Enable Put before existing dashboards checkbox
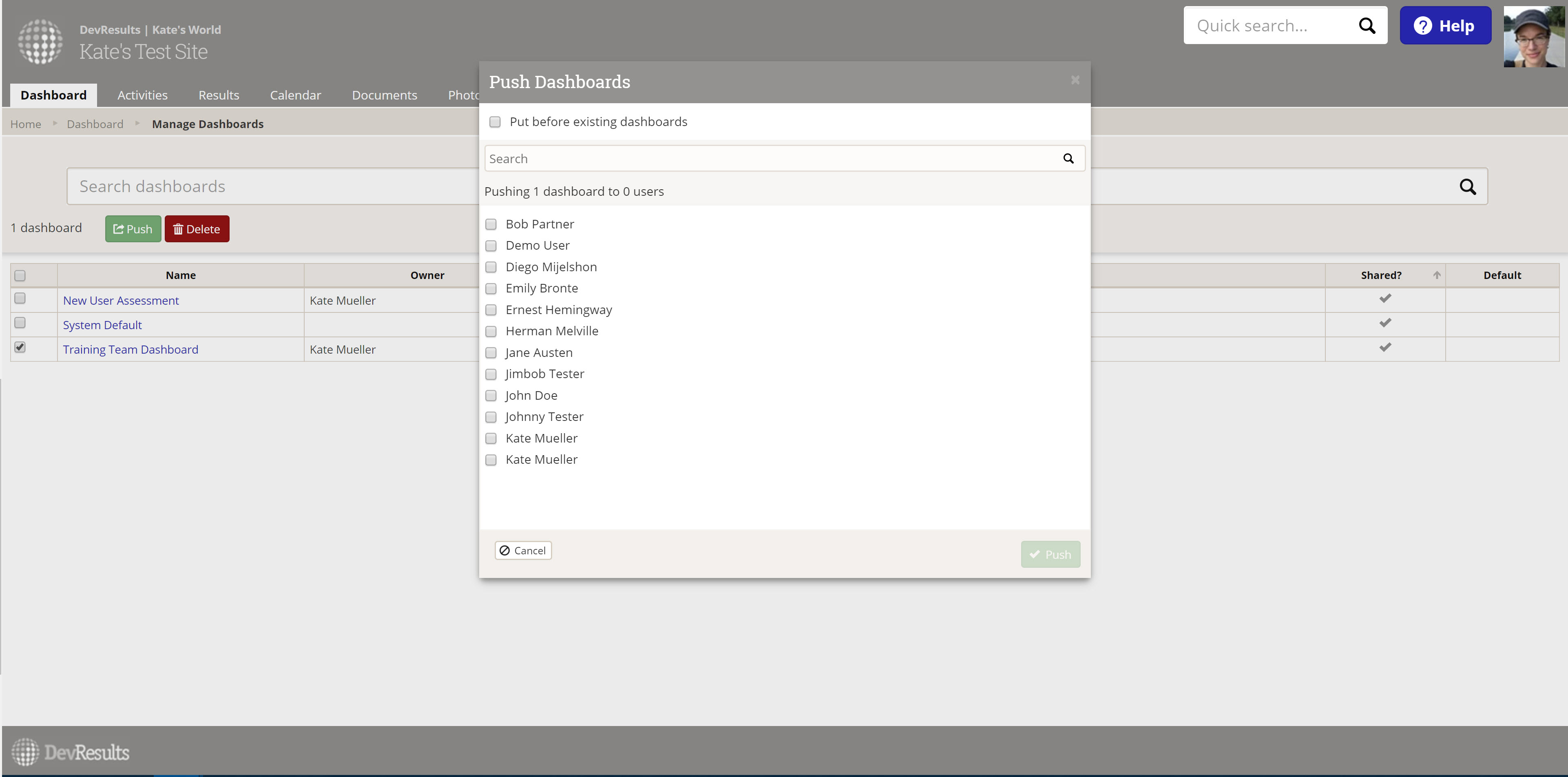 tap(495, 122)
